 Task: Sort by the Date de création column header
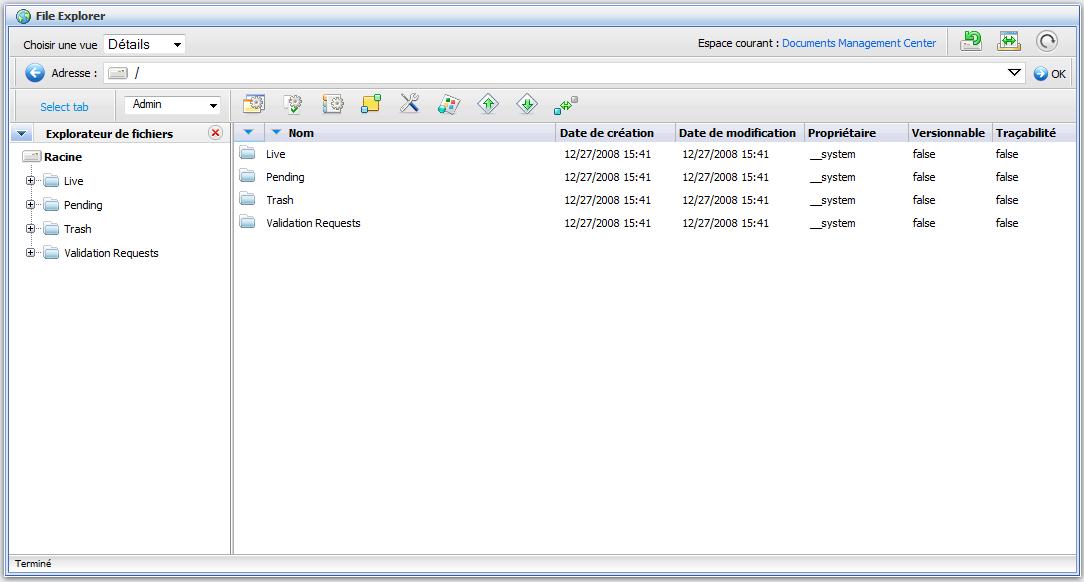[x=606, y=133]
